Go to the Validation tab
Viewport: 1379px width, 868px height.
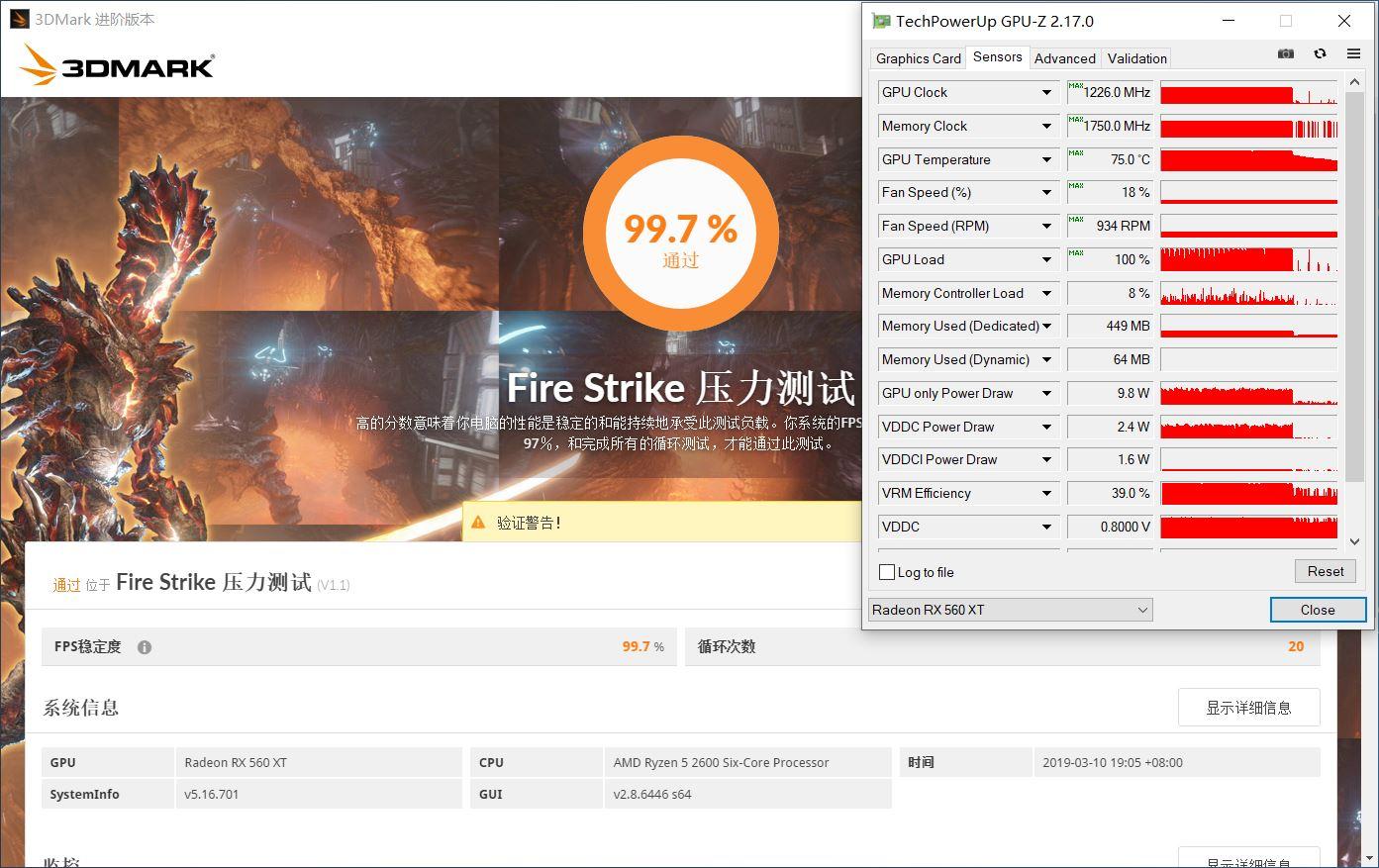tap(1136, 58)
